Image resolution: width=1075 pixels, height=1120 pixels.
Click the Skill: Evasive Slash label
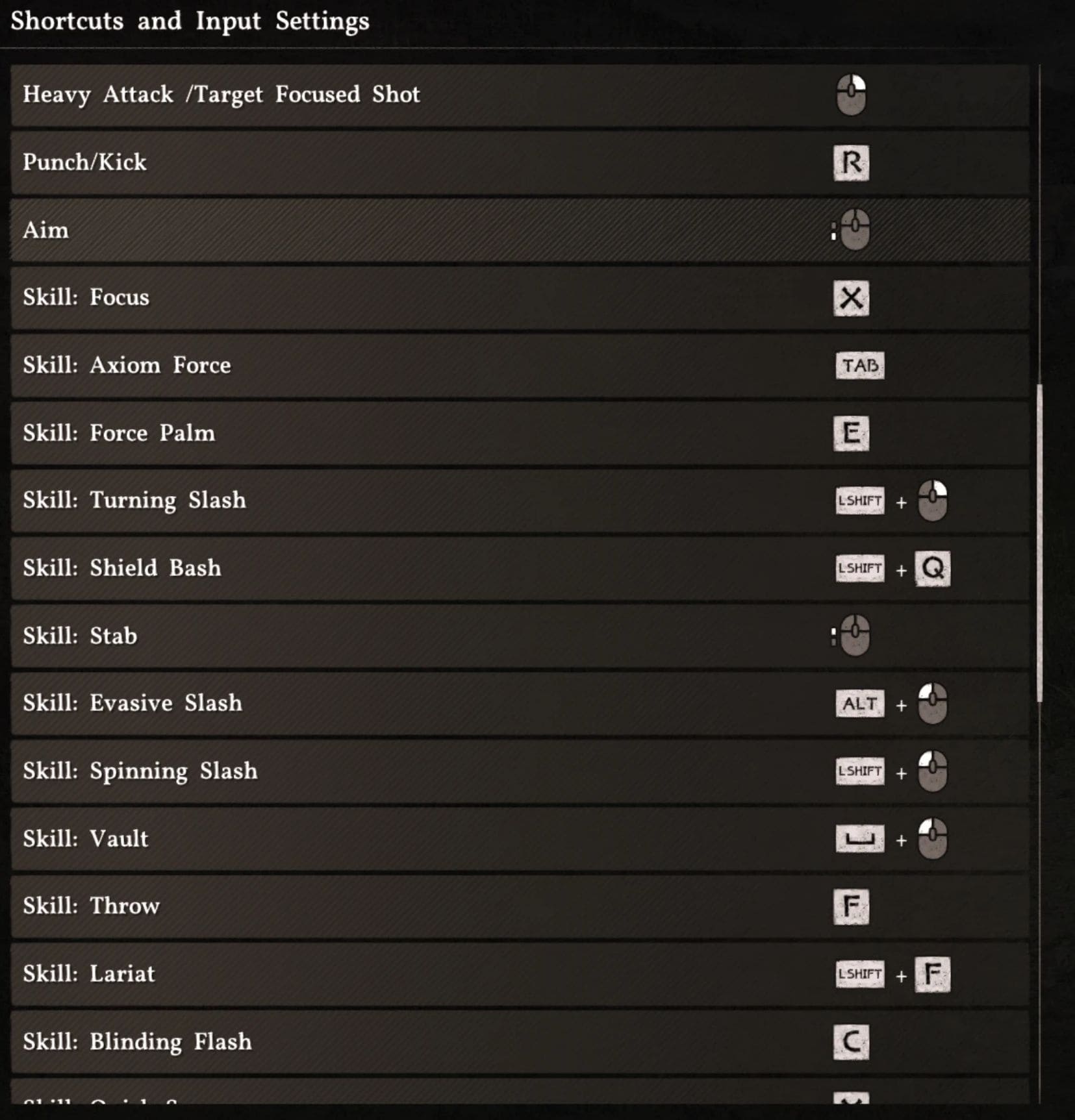133,703
